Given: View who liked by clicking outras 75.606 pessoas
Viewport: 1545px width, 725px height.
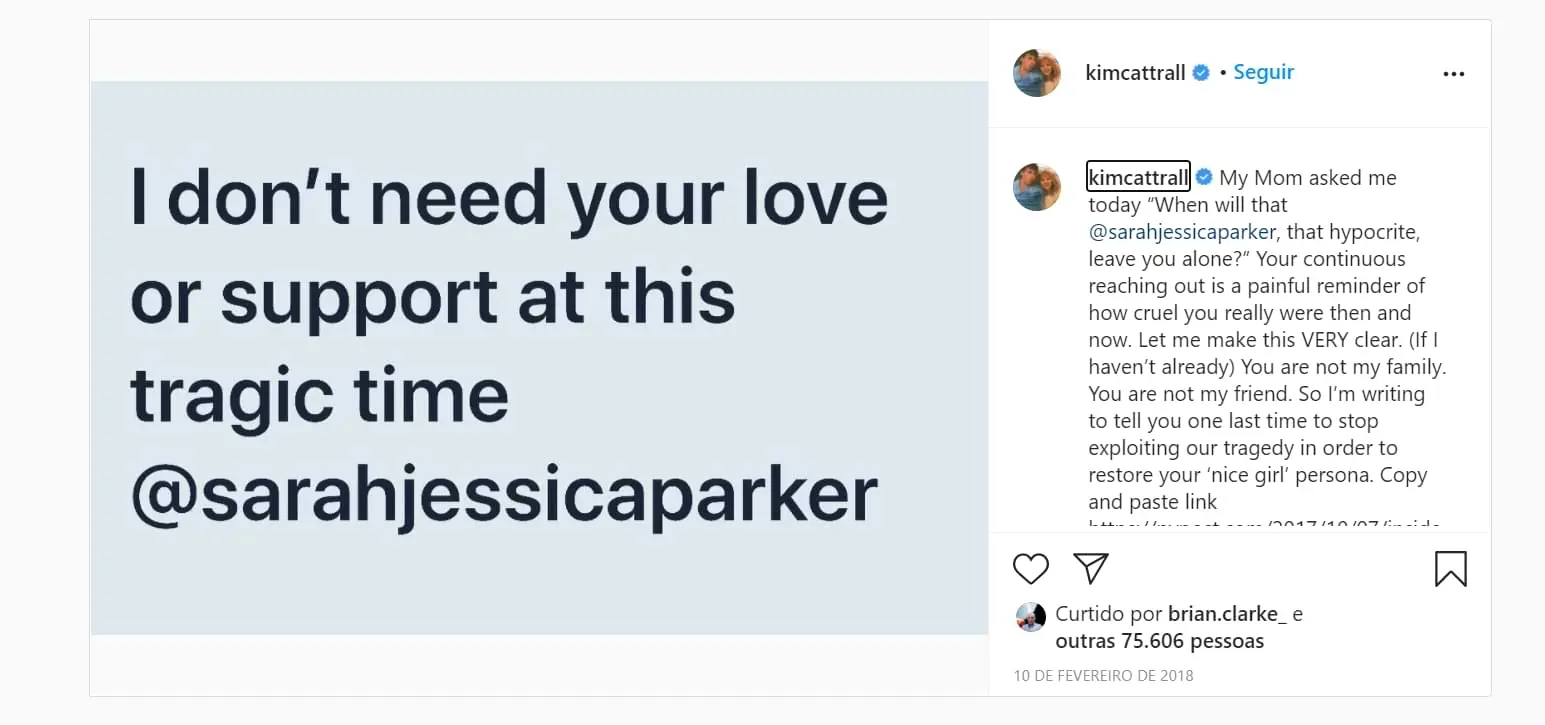Looking at the screenshot, I should [x=1160, y=640].
